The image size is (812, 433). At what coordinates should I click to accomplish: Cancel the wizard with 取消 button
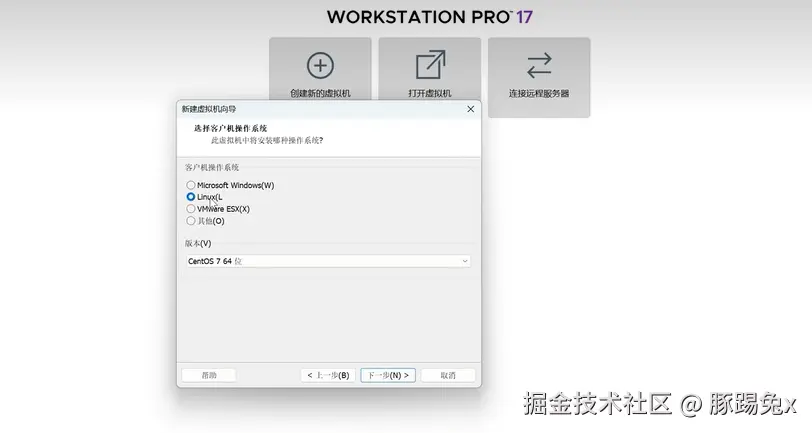coord(448,375)
